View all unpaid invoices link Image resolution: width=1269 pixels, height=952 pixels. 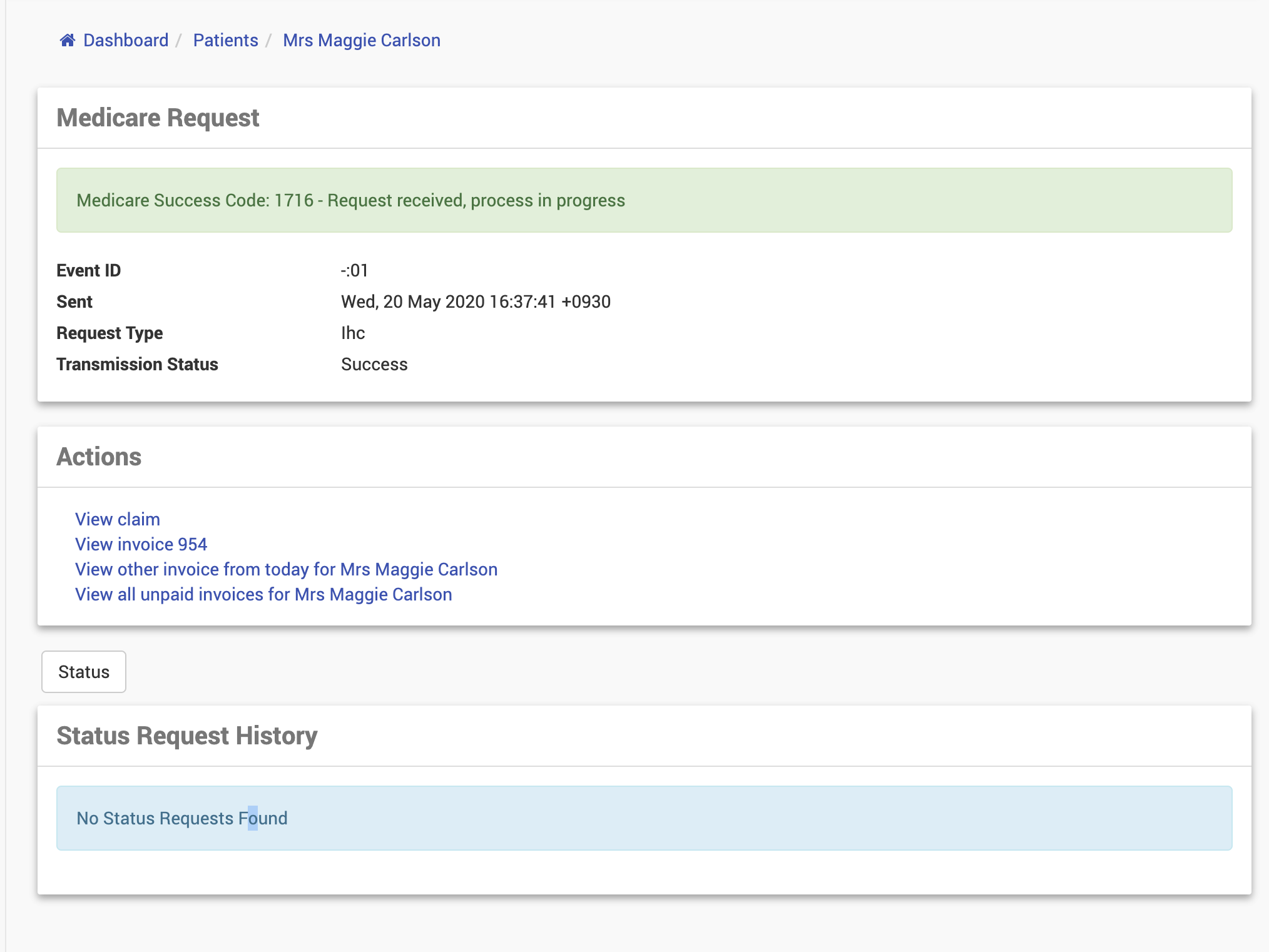pyautogui.click(x=263, y=594)
